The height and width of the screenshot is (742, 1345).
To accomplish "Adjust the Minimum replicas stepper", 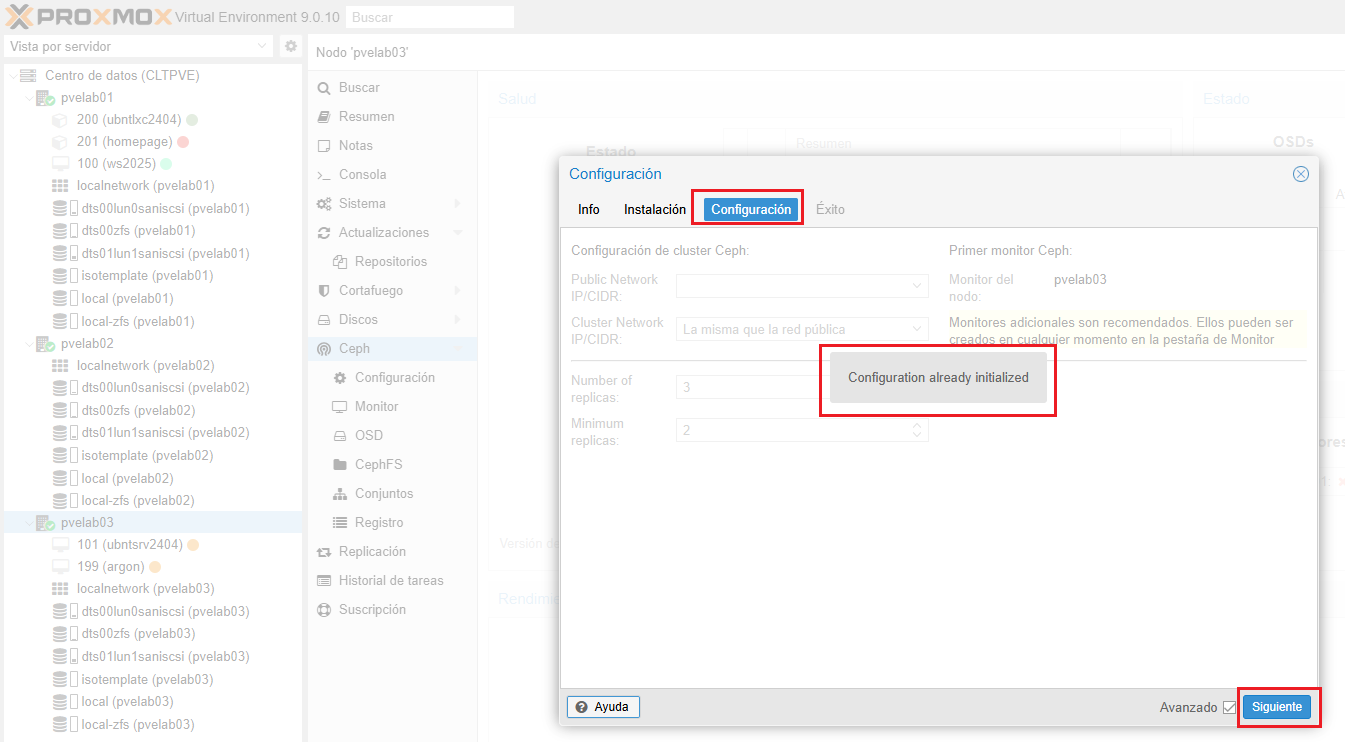I will (x=917, y=430).
